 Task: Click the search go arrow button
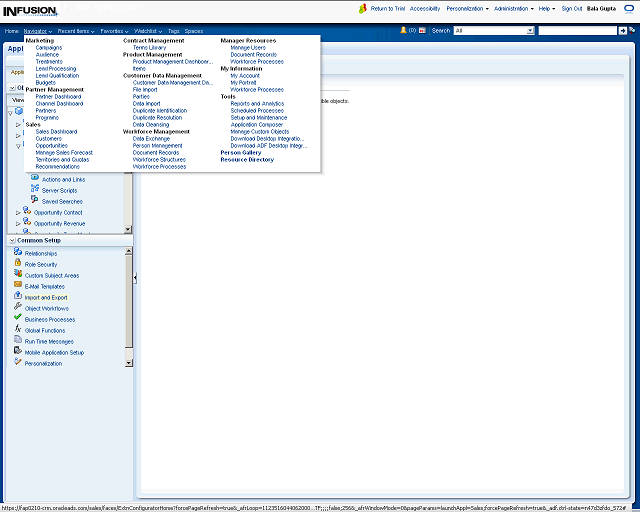pyautogui.click(x=624, y=31)
